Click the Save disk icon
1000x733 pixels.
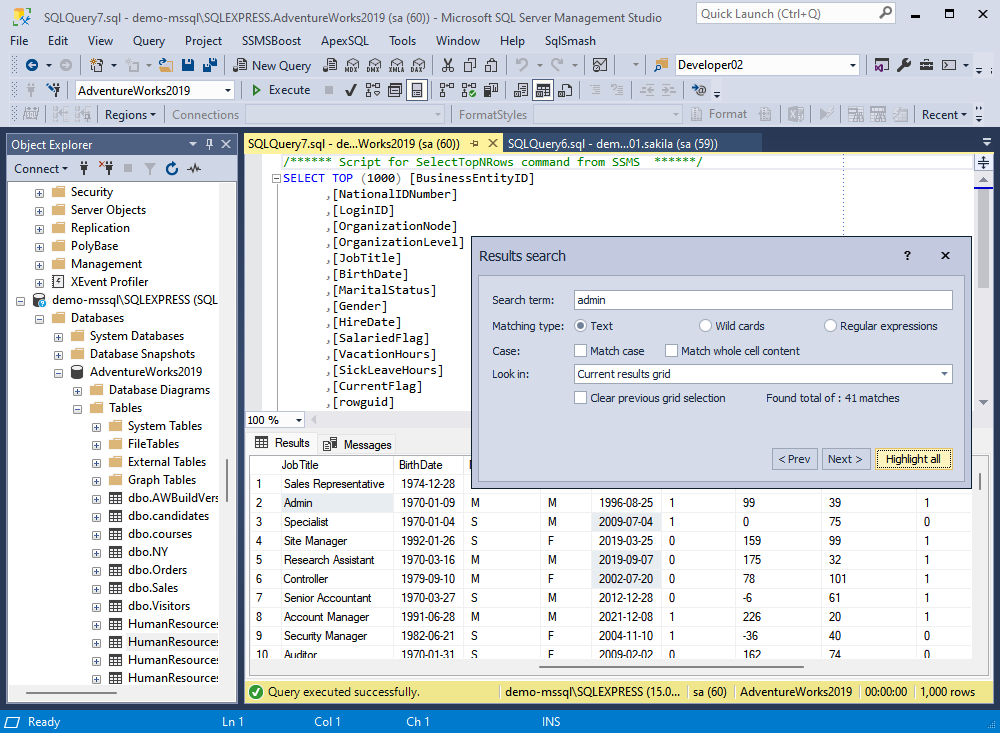(188, 65)
